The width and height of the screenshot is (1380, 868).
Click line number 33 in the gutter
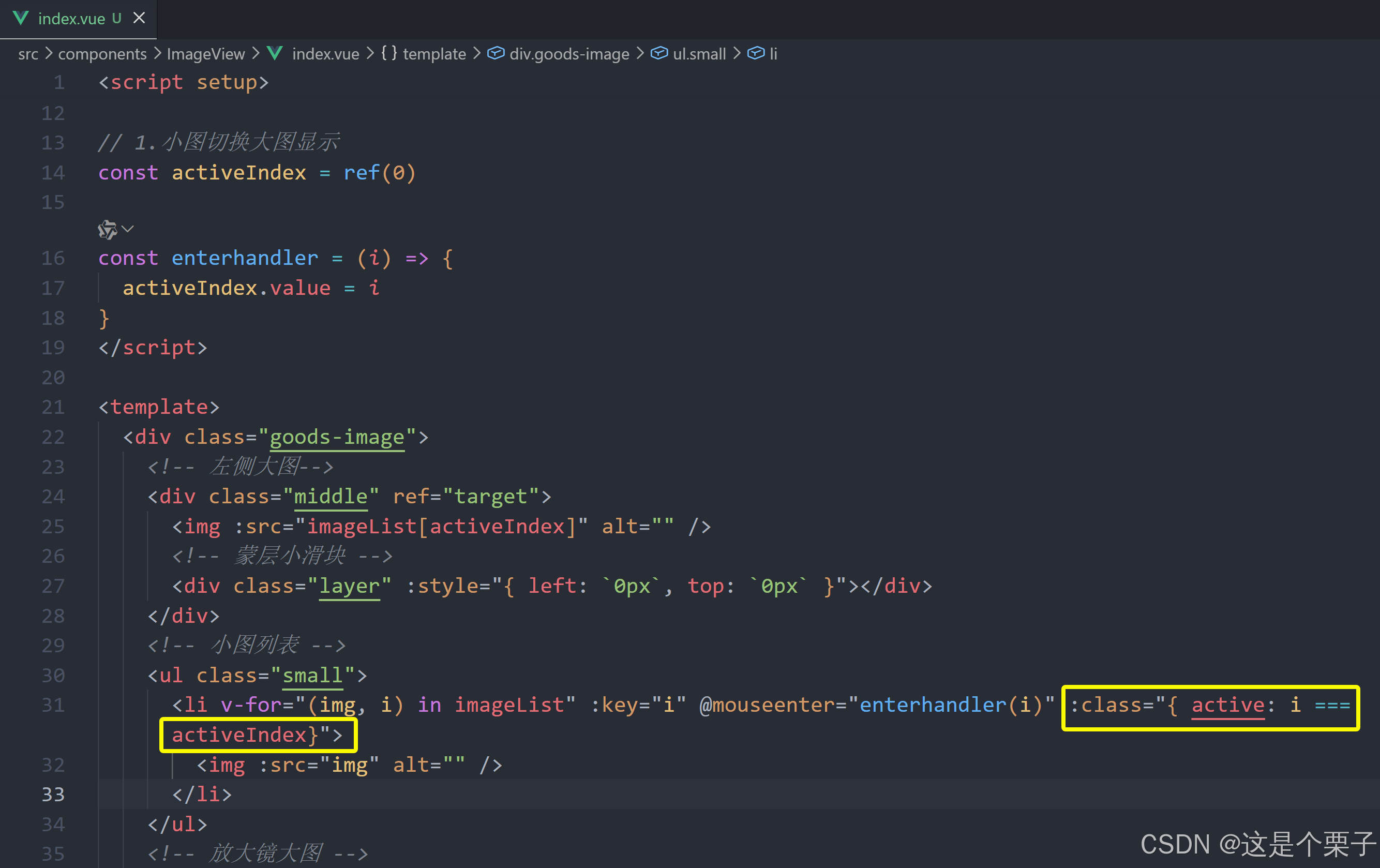(x=53, y=794)
